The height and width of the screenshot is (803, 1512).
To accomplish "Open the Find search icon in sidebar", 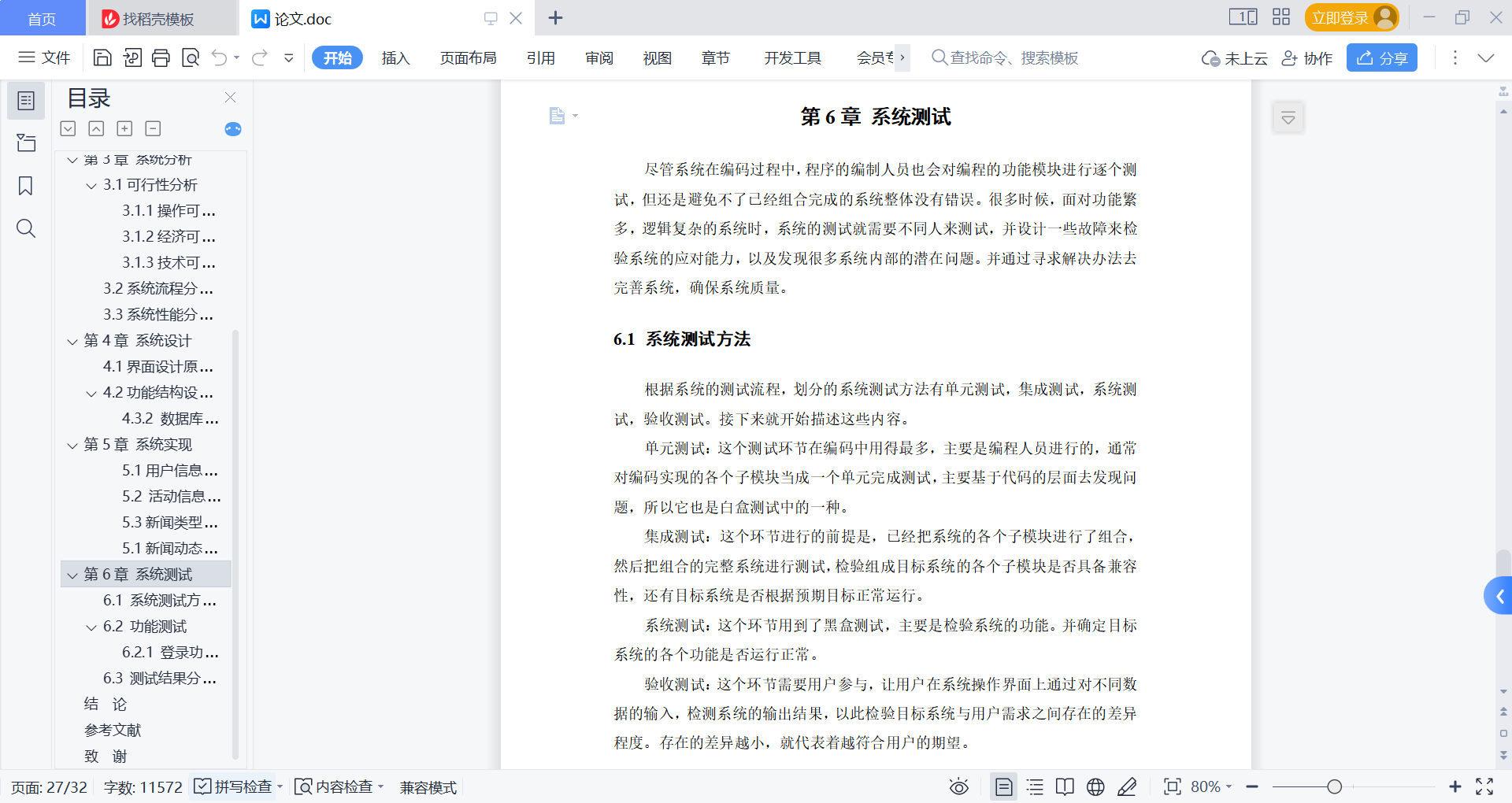I will point(26,228).
